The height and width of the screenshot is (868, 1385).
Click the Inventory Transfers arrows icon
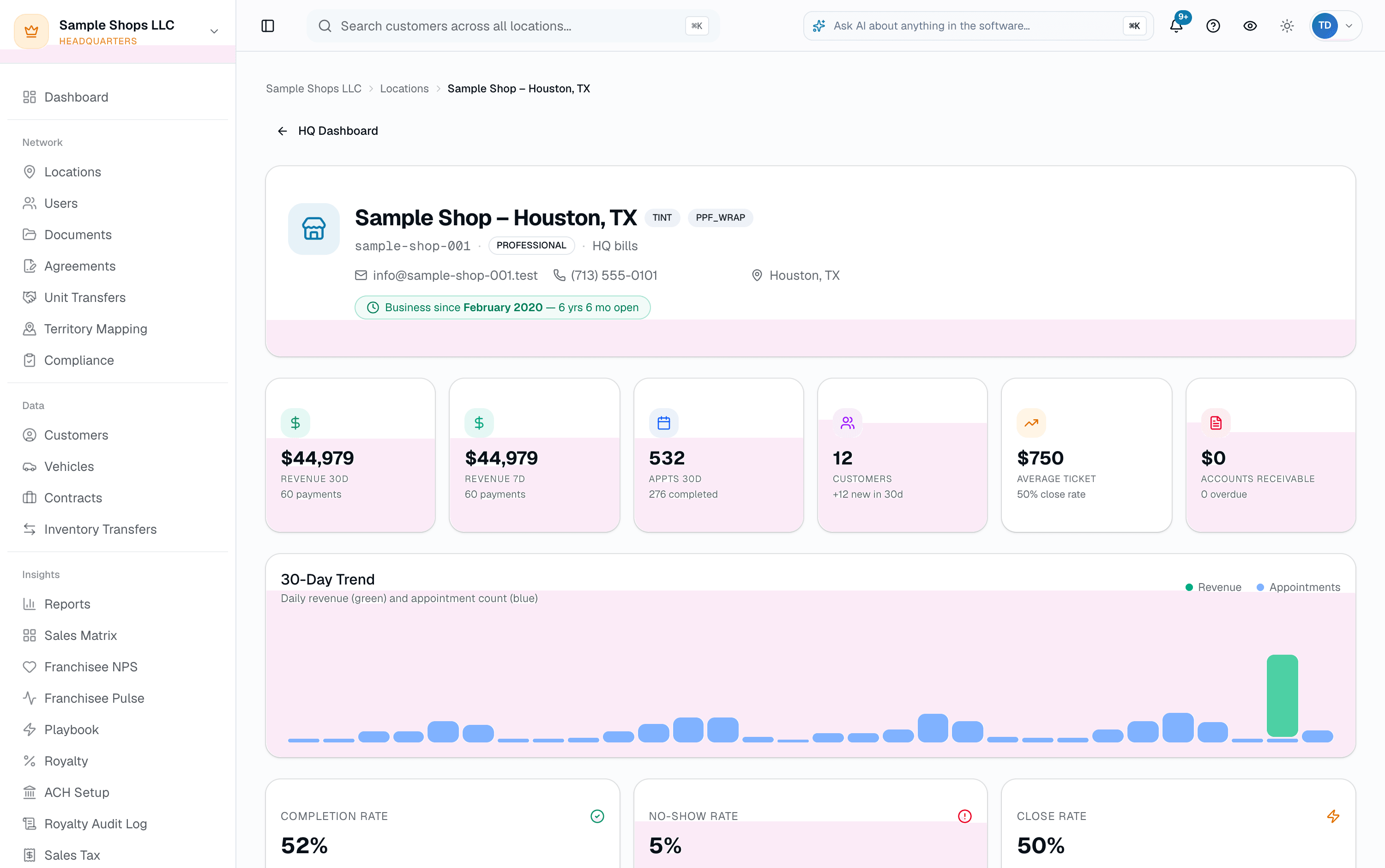tap(29, 529)
